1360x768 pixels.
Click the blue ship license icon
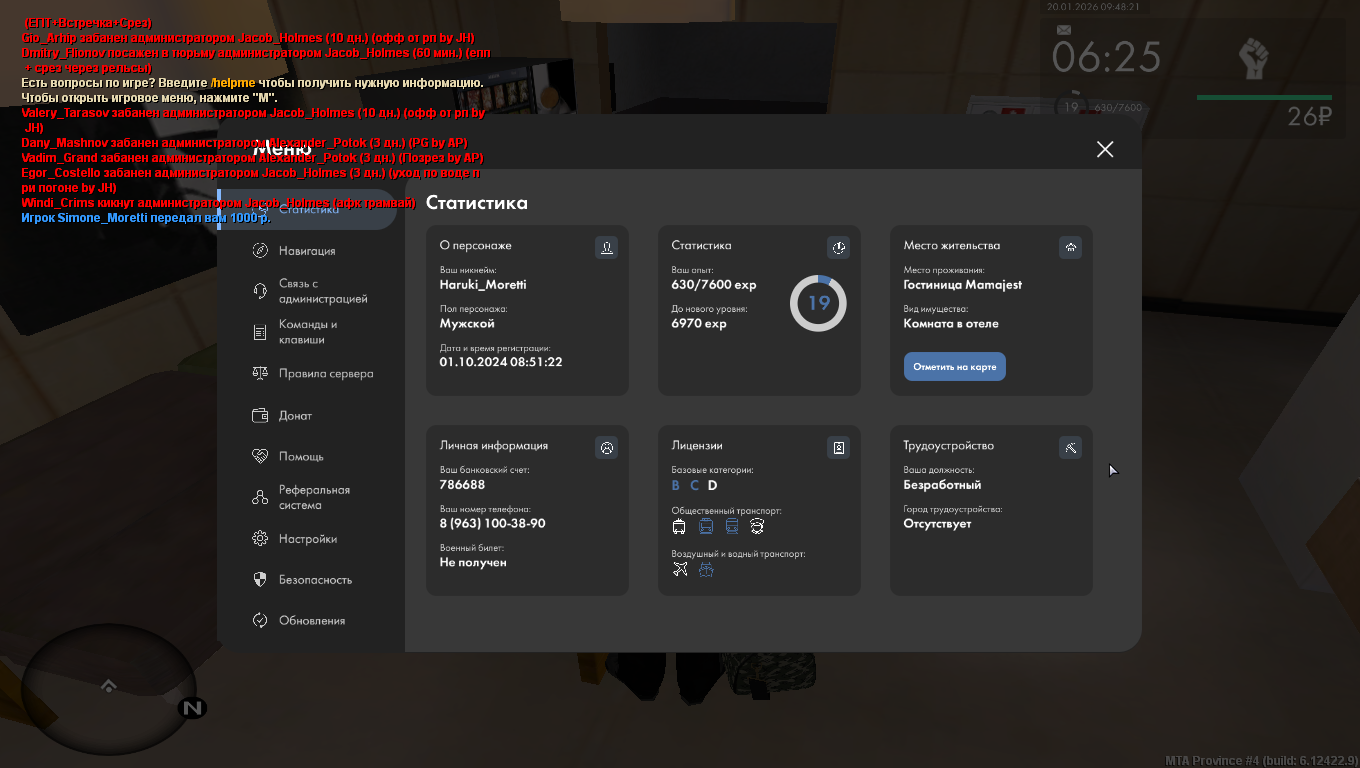click(706, 570)
